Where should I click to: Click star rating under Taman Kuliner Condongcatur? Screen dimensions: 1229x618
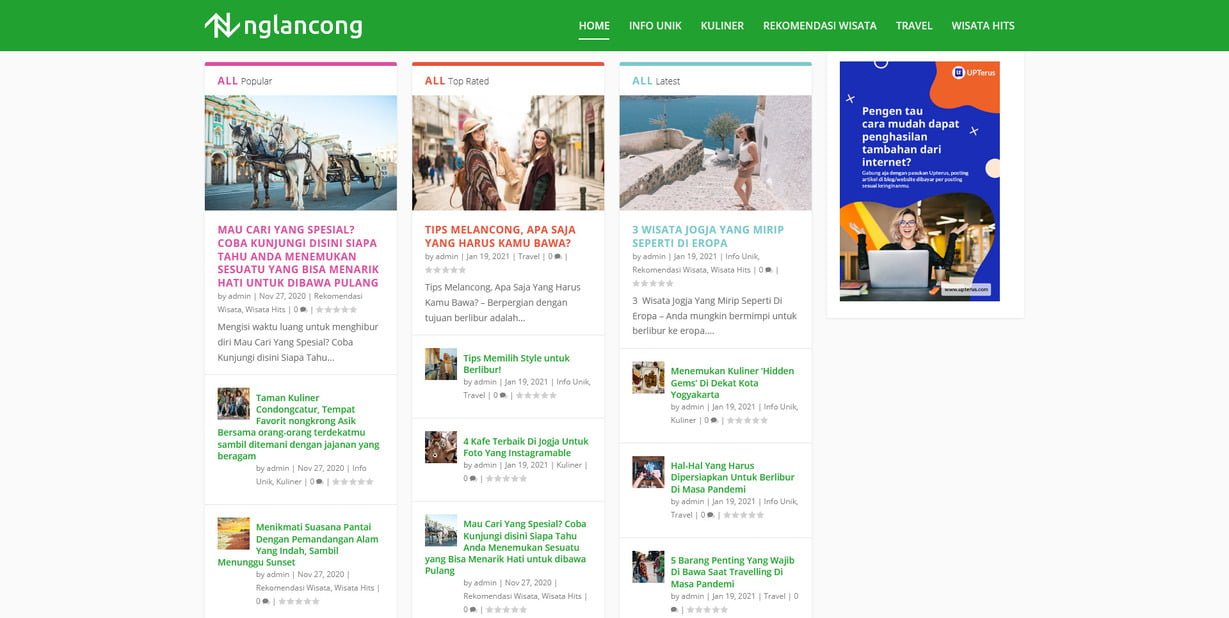[x=352, y=482]
